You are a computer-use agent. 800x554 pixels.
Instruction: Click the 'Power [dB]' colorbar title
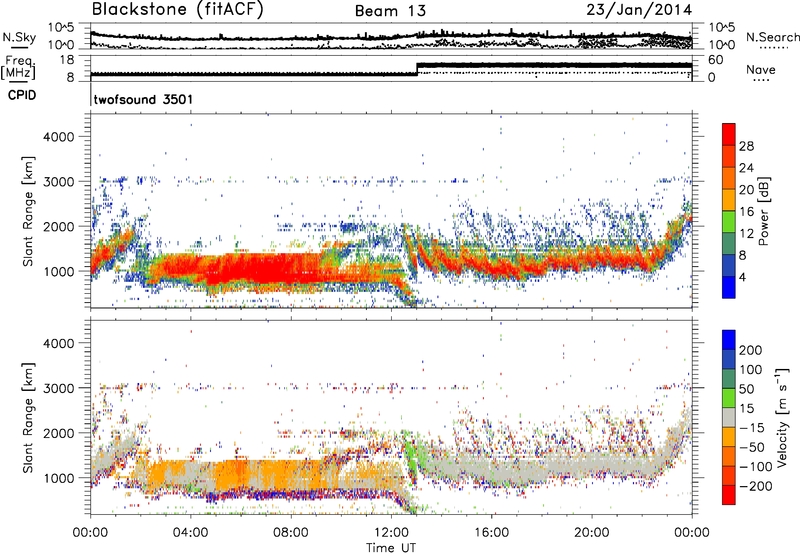[x=764, y=211]
